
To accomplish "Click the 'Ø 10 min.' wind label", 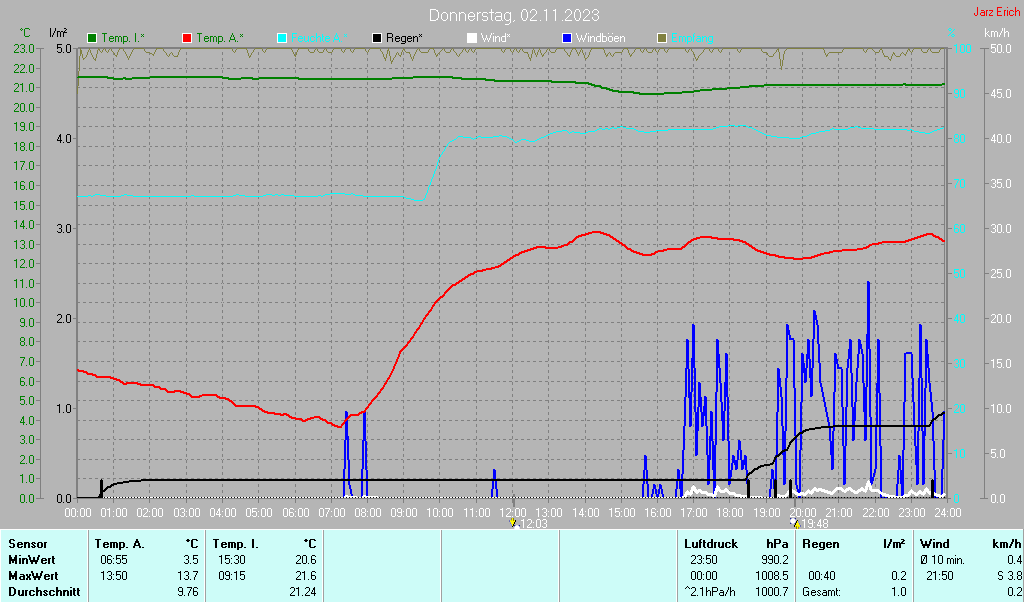I will 944,560.
